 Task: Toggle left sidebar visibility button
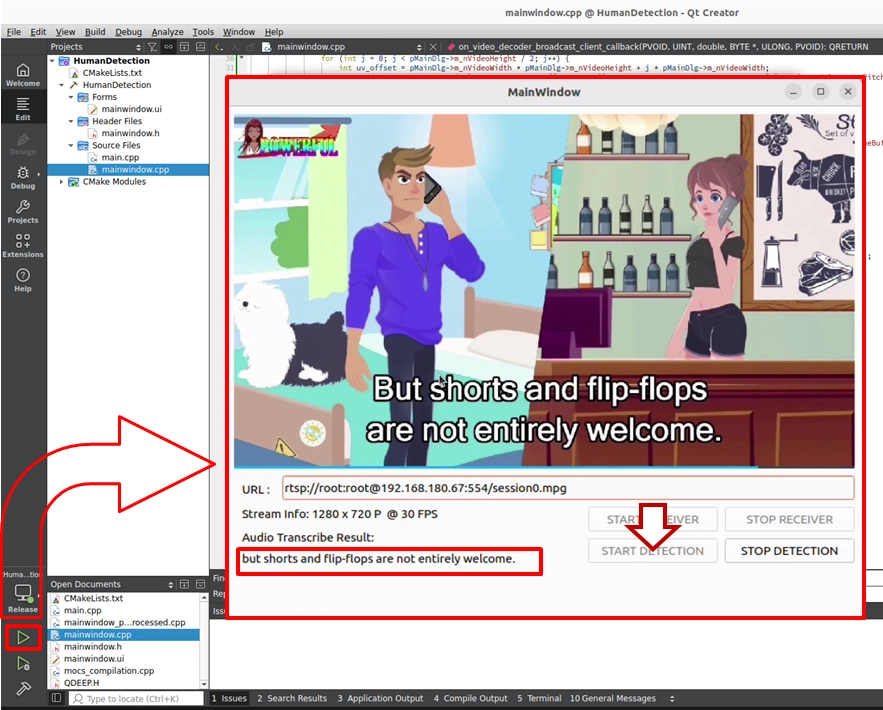(x=56, y=698)
